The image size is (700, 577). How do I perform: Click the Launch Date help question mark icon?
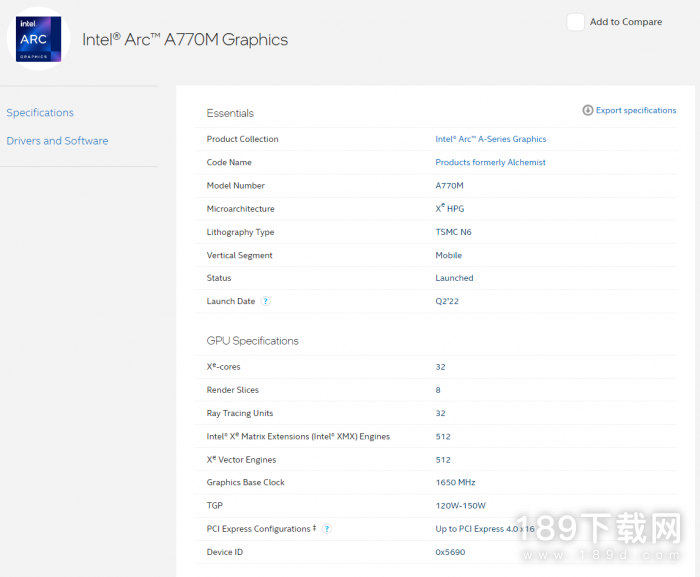click(x=265, y=301)
